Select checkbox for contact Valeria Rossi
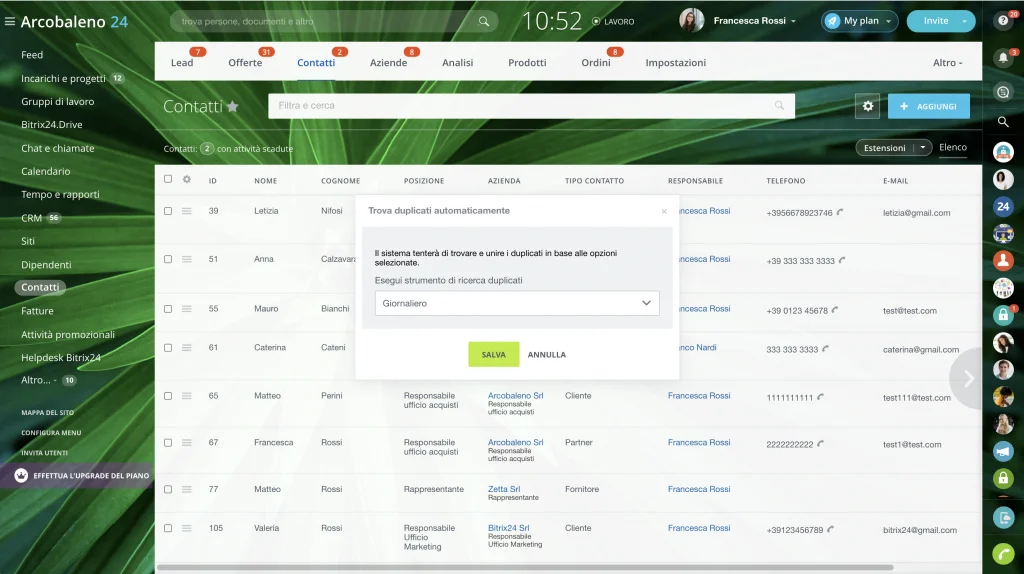 pos(168,528)
